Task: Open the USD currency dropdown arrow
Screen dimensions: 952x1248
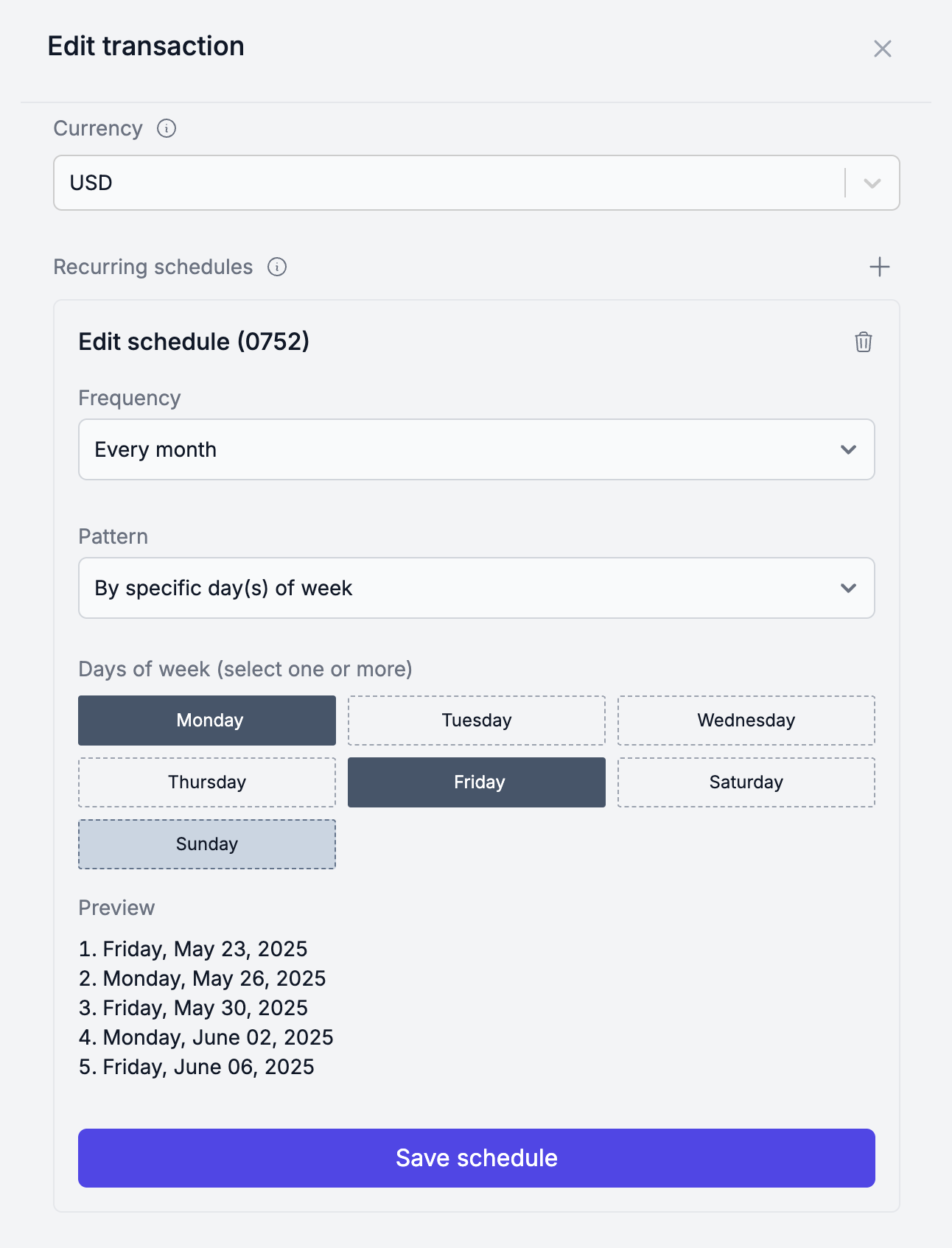Action: pos(872,183)
